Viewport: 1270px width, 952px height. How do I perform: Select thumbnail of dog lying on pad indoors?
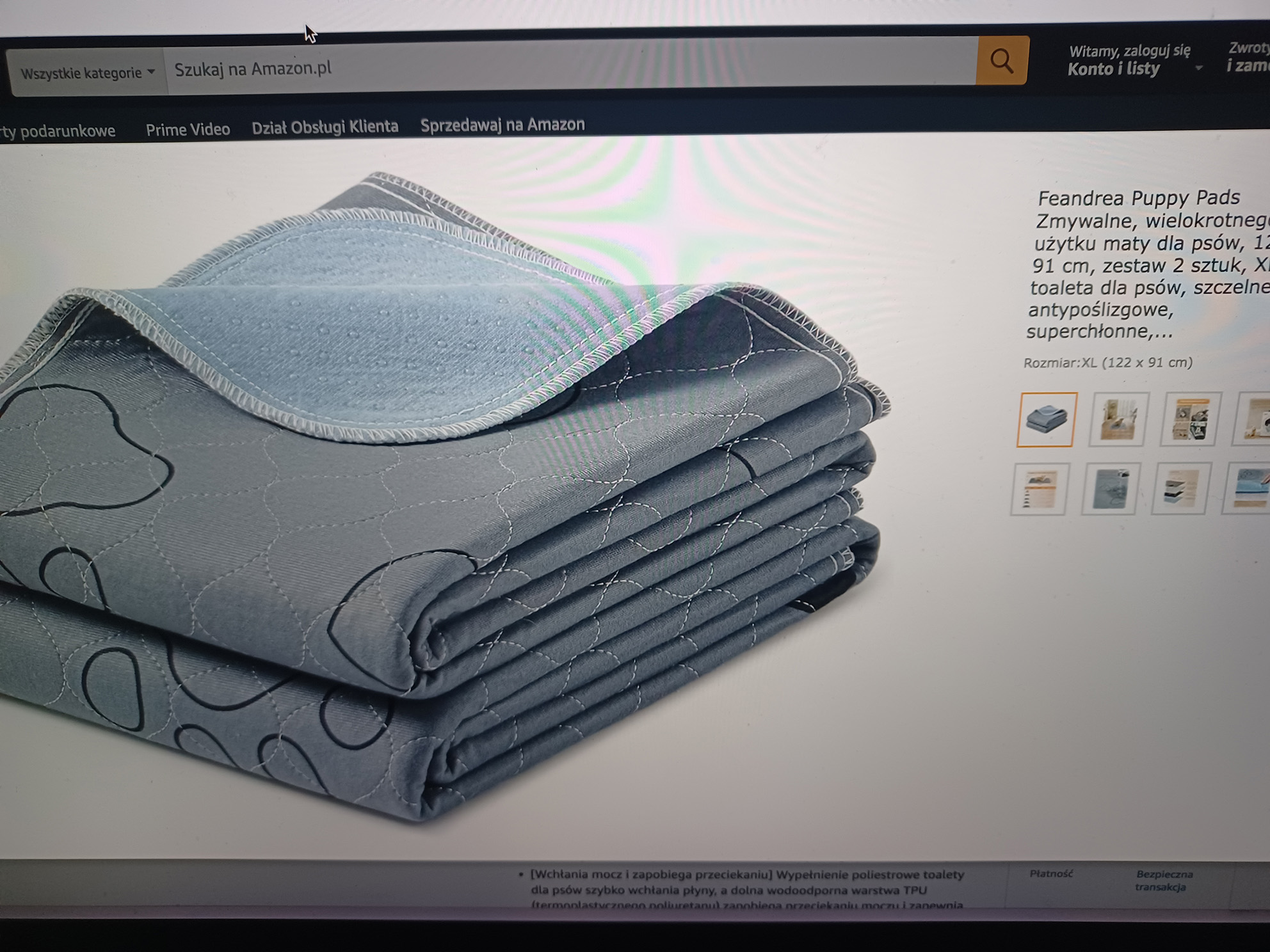(x=1118, y=420)
